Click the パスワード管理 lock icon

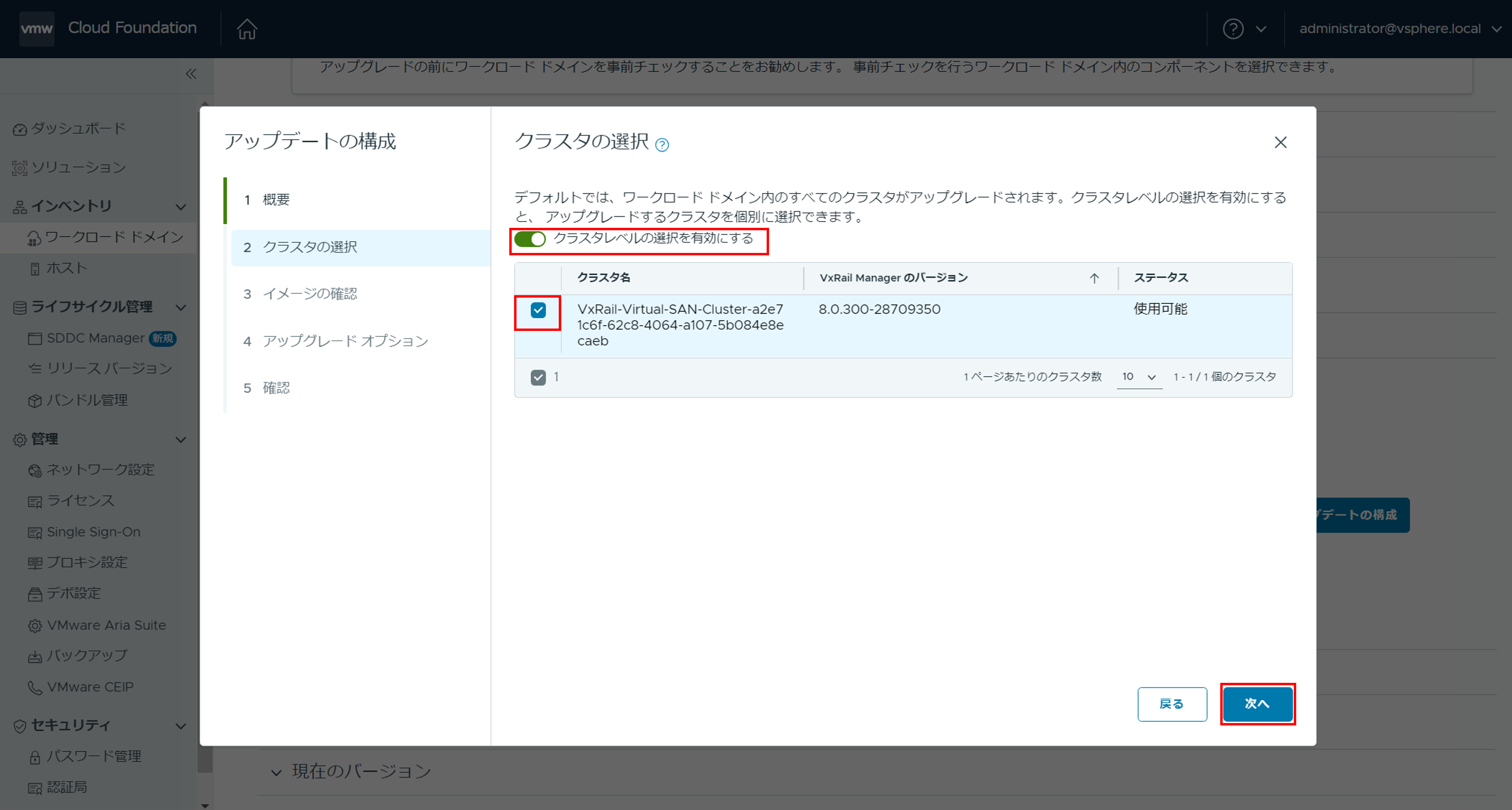pyautogui.click(x=35, y=757)
